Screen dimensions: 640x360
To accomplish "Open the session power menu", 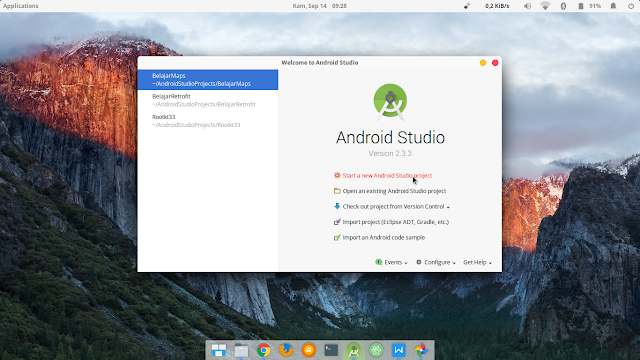I will [631, 6].
